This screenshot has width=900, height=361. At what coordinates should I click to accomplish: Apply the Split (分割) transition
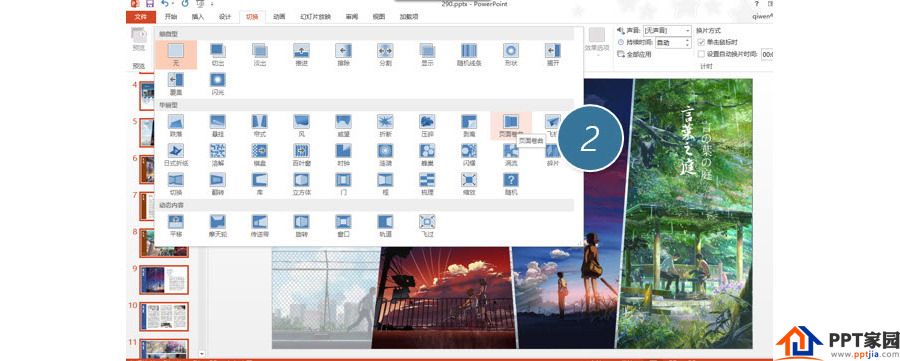tap(385, 55)
